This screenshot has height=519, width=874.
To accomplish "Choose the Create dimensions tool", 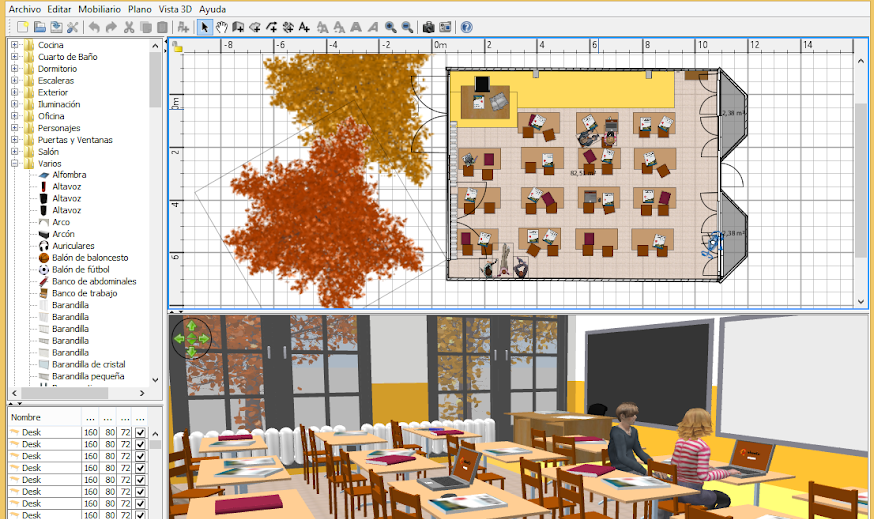I will 288,27.
